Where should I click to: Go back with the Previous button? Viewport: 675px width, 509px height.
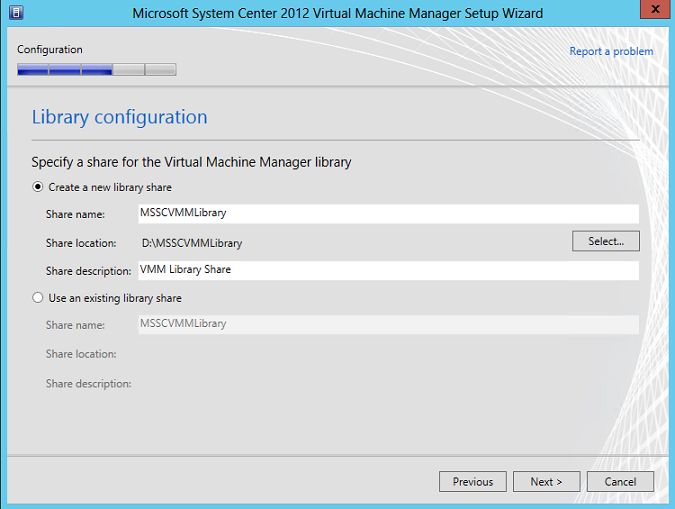pyautogui.click(x=473, y=481)
